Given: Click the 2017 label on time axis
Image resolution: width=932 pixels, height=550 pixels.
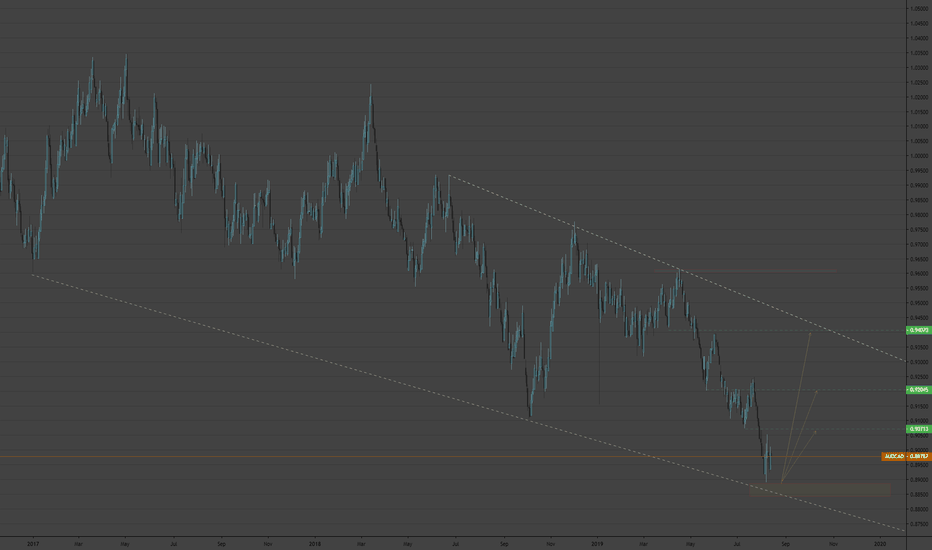Looking at the screenshot, I should tap(33, 543).
